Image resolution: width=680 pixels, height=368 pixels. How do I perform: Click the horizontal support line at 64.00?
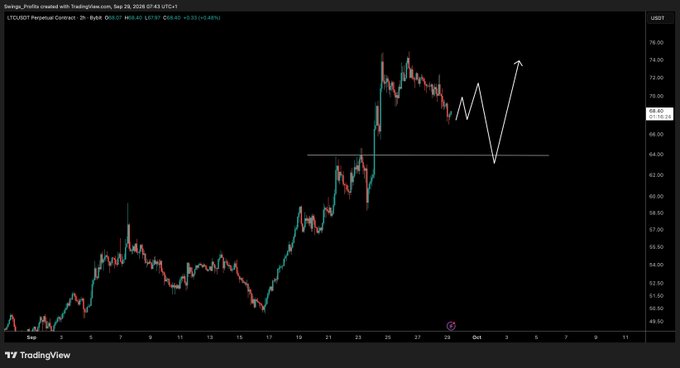pos(428,155)
